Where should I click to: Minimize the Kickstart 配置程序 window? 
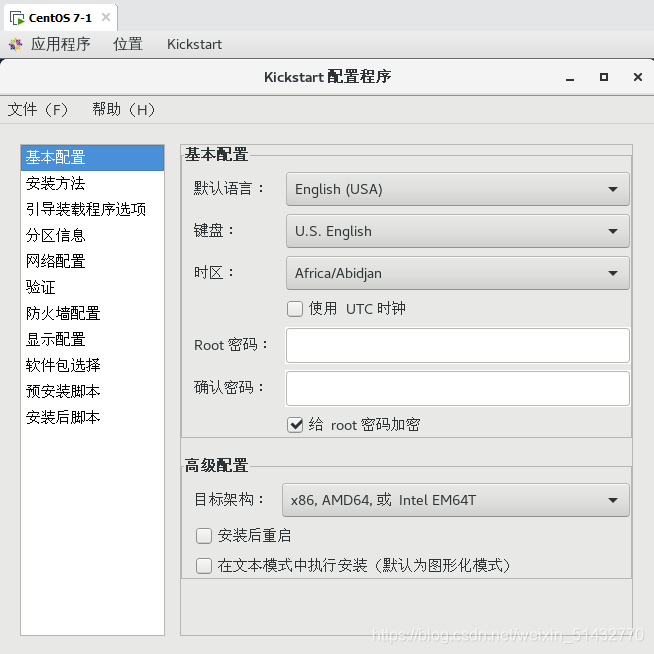coord(570,78)
